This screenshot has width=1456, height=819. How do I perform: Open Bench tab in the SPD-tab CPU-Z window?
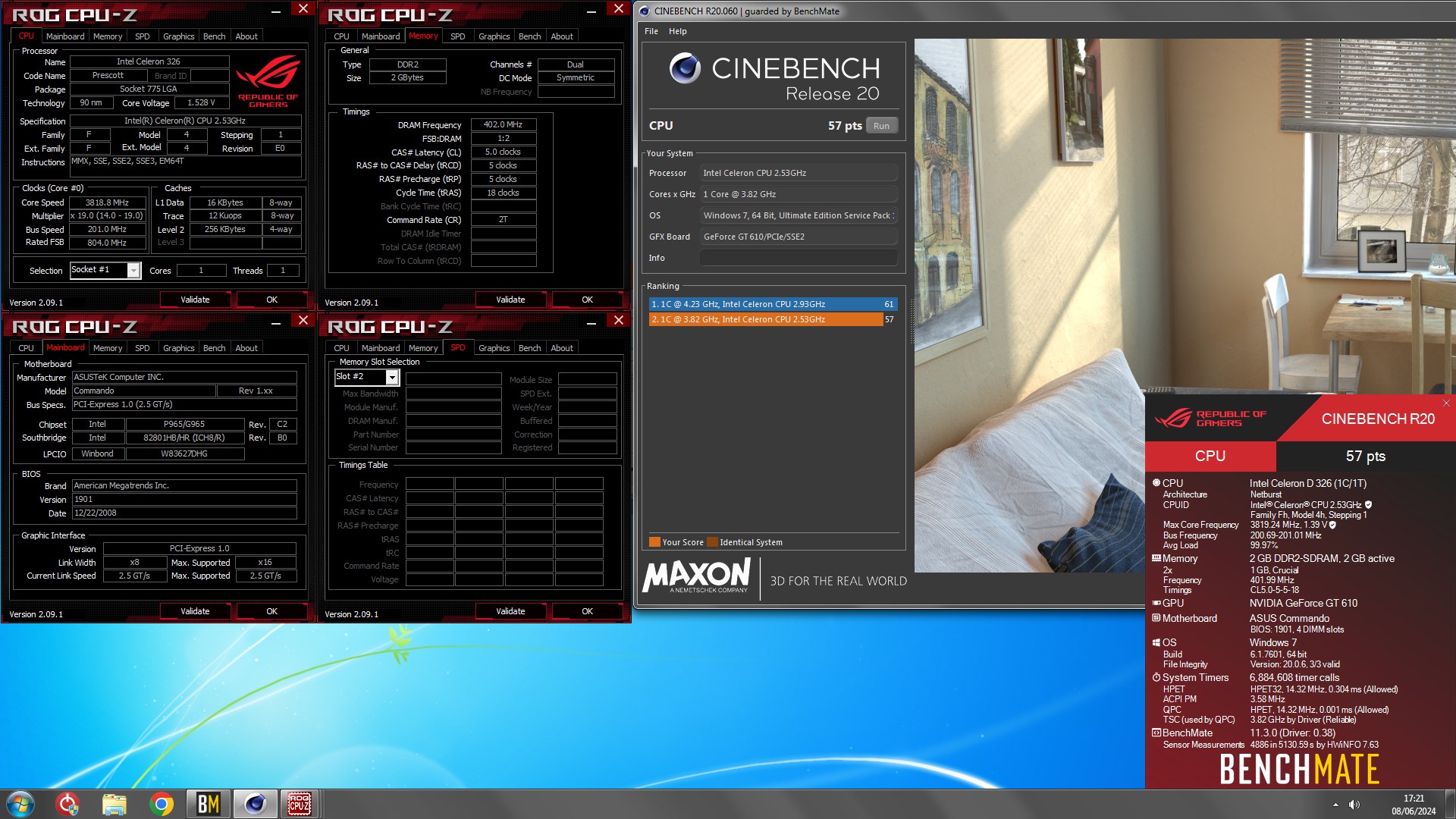point(529,348)
